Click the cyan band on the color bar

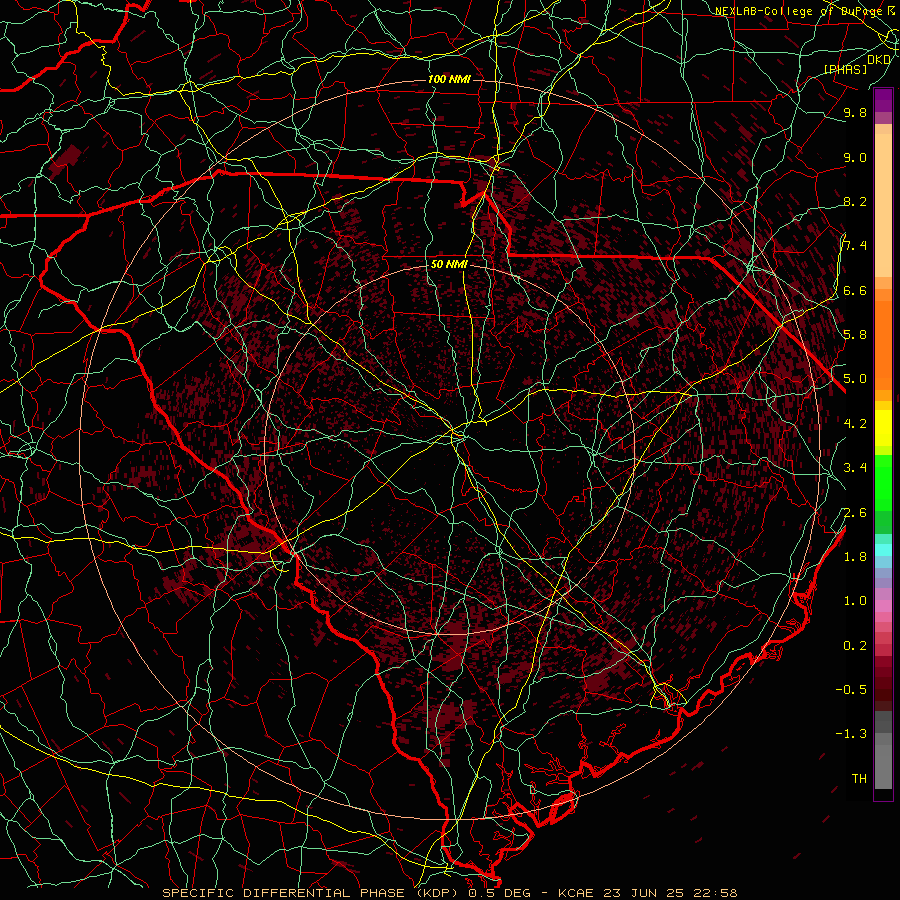[x=883, y=550]
